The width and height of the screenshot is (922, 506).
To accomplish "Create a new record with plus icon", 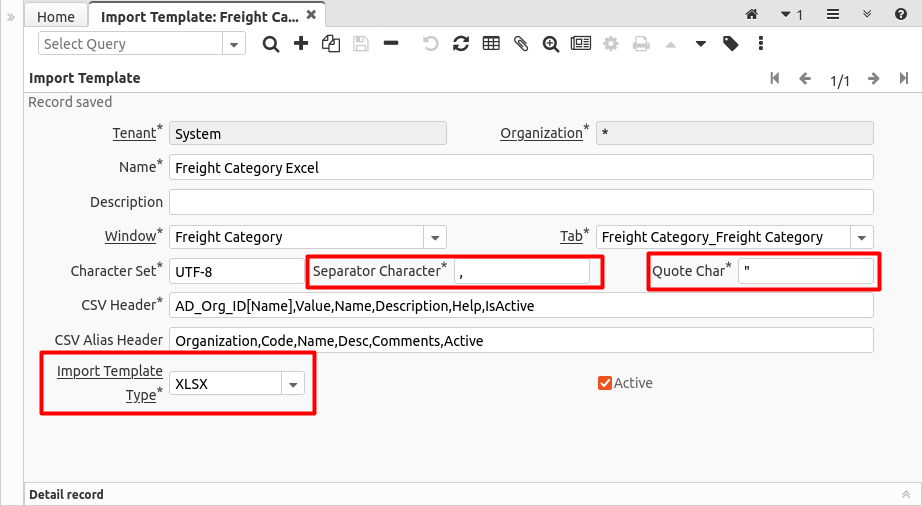I will tap(300, 44).
